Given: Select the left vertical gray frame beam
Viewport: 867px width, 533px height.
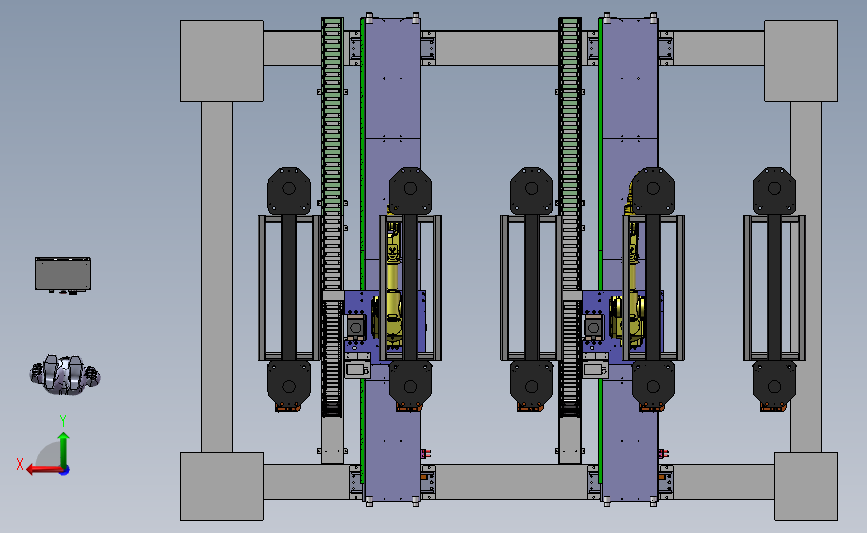Looking at the screenshot, I should tap(217, 276).
